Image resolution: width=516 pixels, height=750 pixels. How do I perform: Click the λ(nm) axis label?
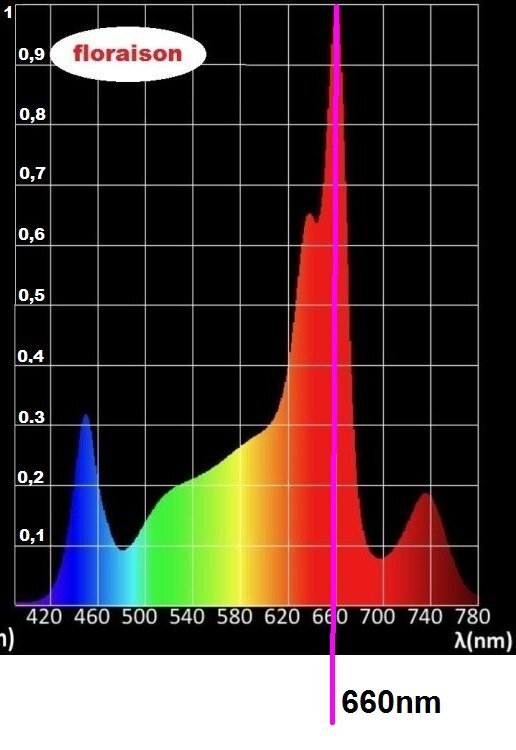(x=483, y=640)
